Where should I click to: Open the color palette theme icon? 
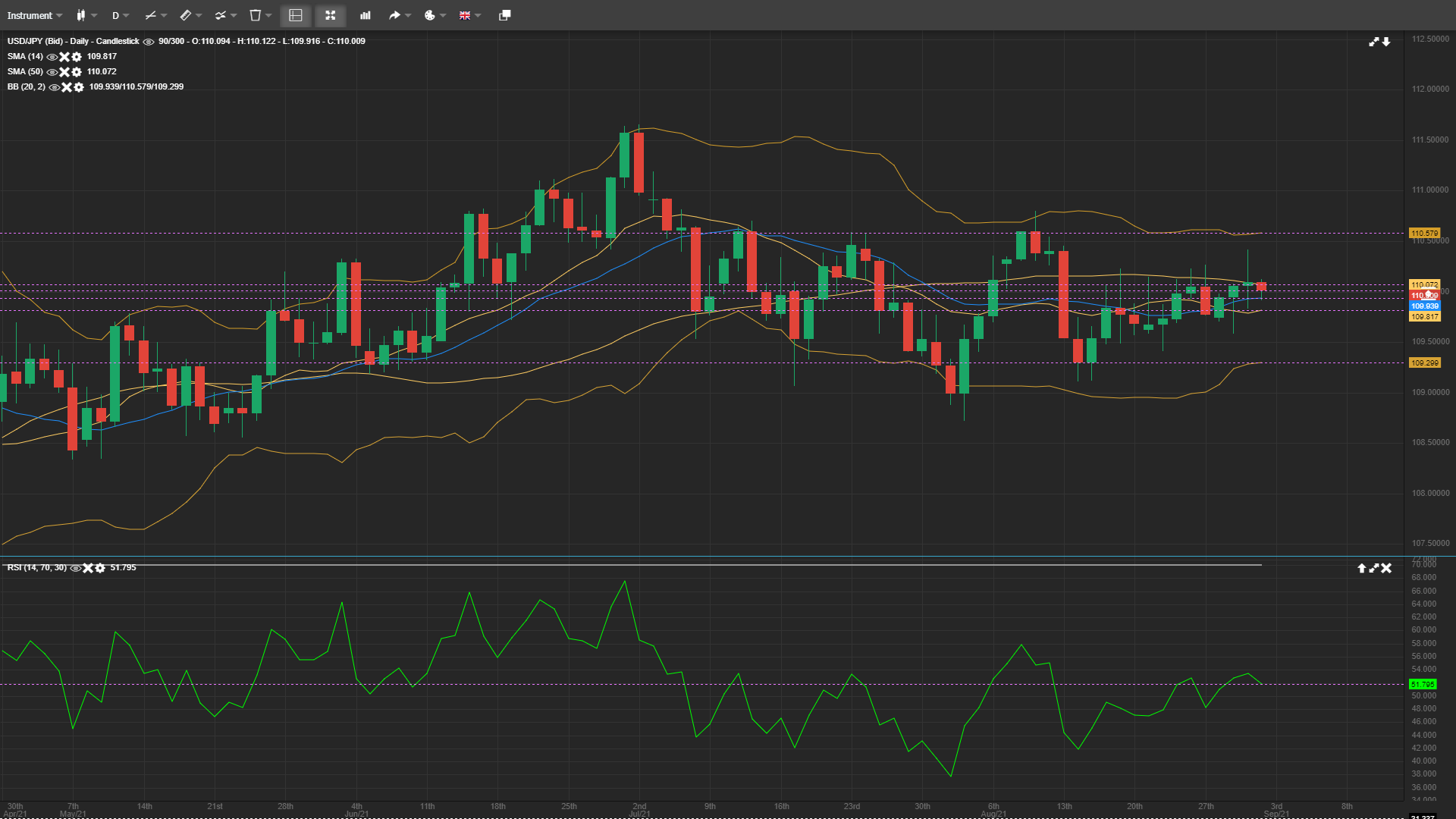429,15
